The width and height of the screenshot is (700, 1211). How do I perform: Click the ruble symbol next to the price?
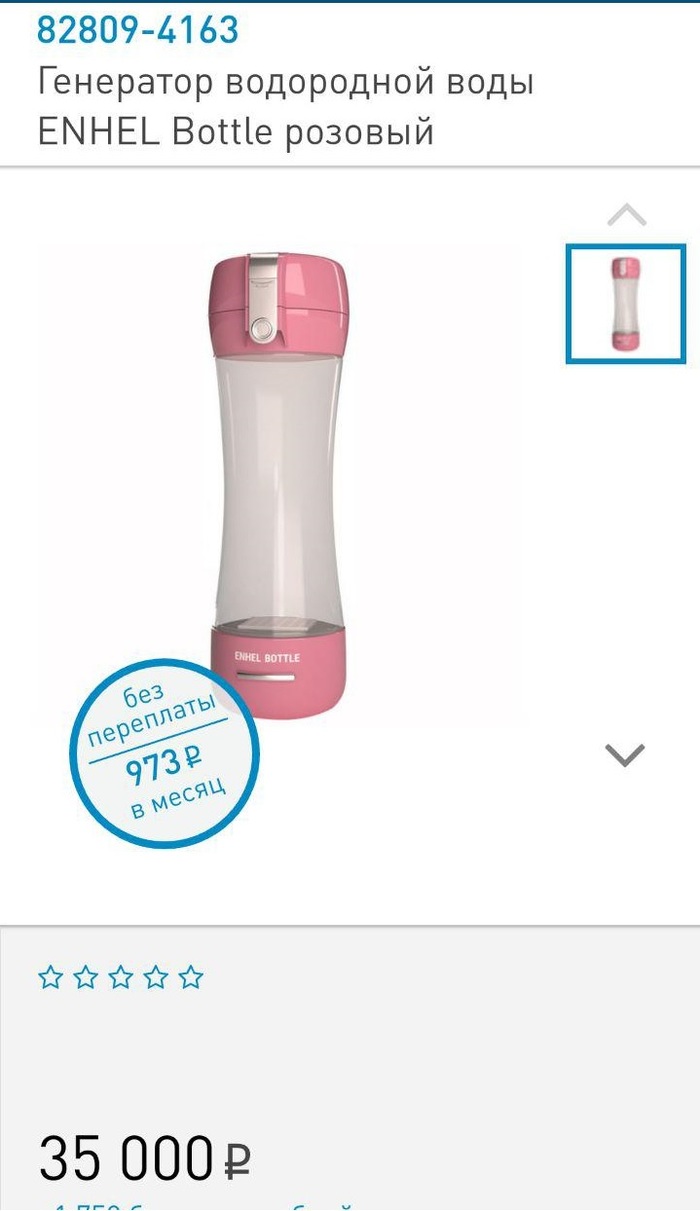click(238, 1160)
